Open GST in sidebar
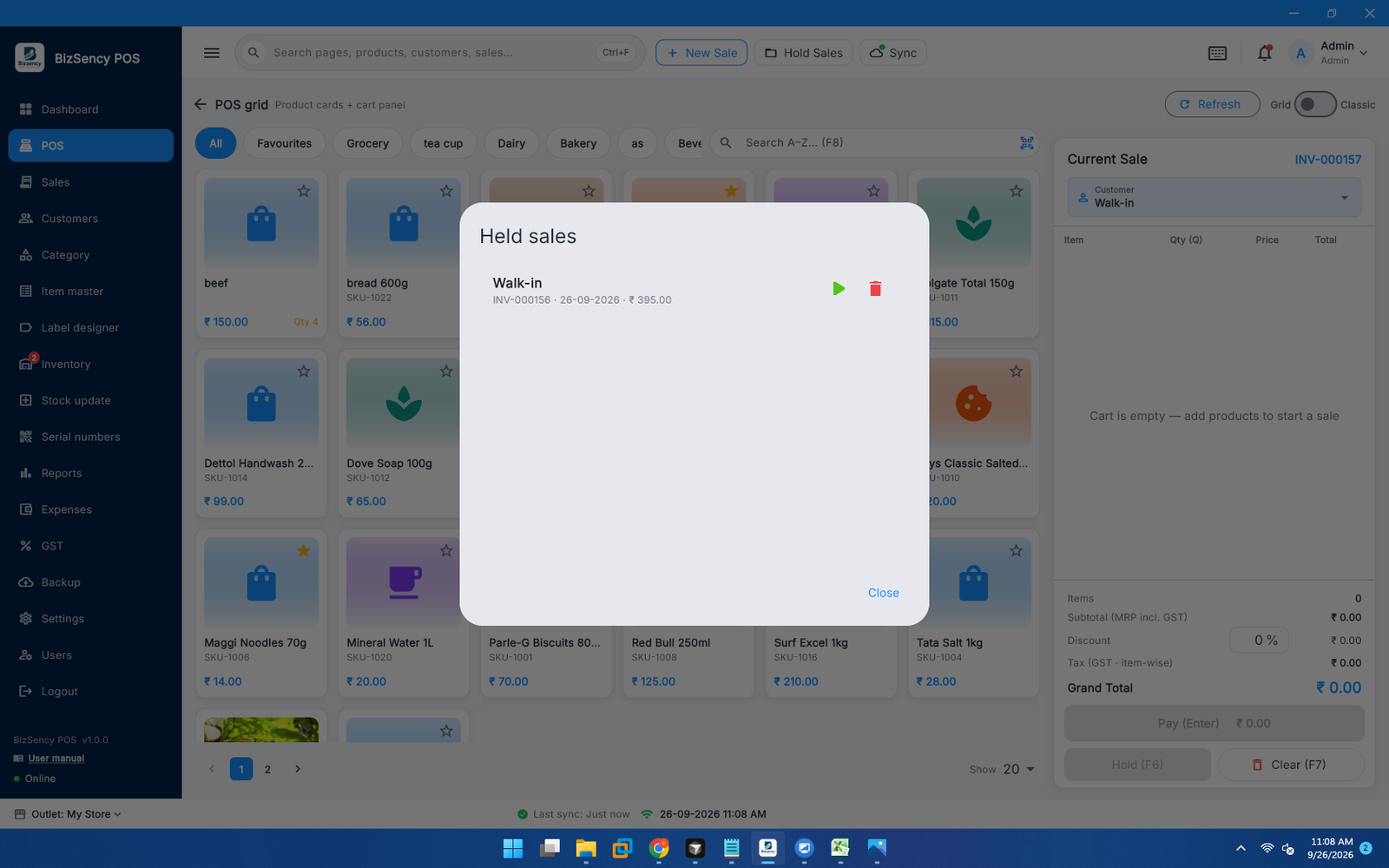The image size is (1389, 868). tap(90, 546)
